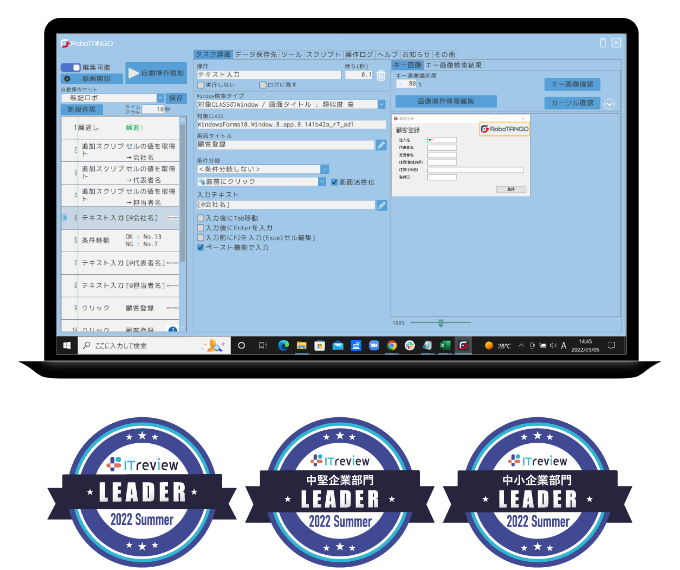This screenshot has height=570, width=680.
Task: Check the 実行しない checkbox
Action: click(201, 85)
